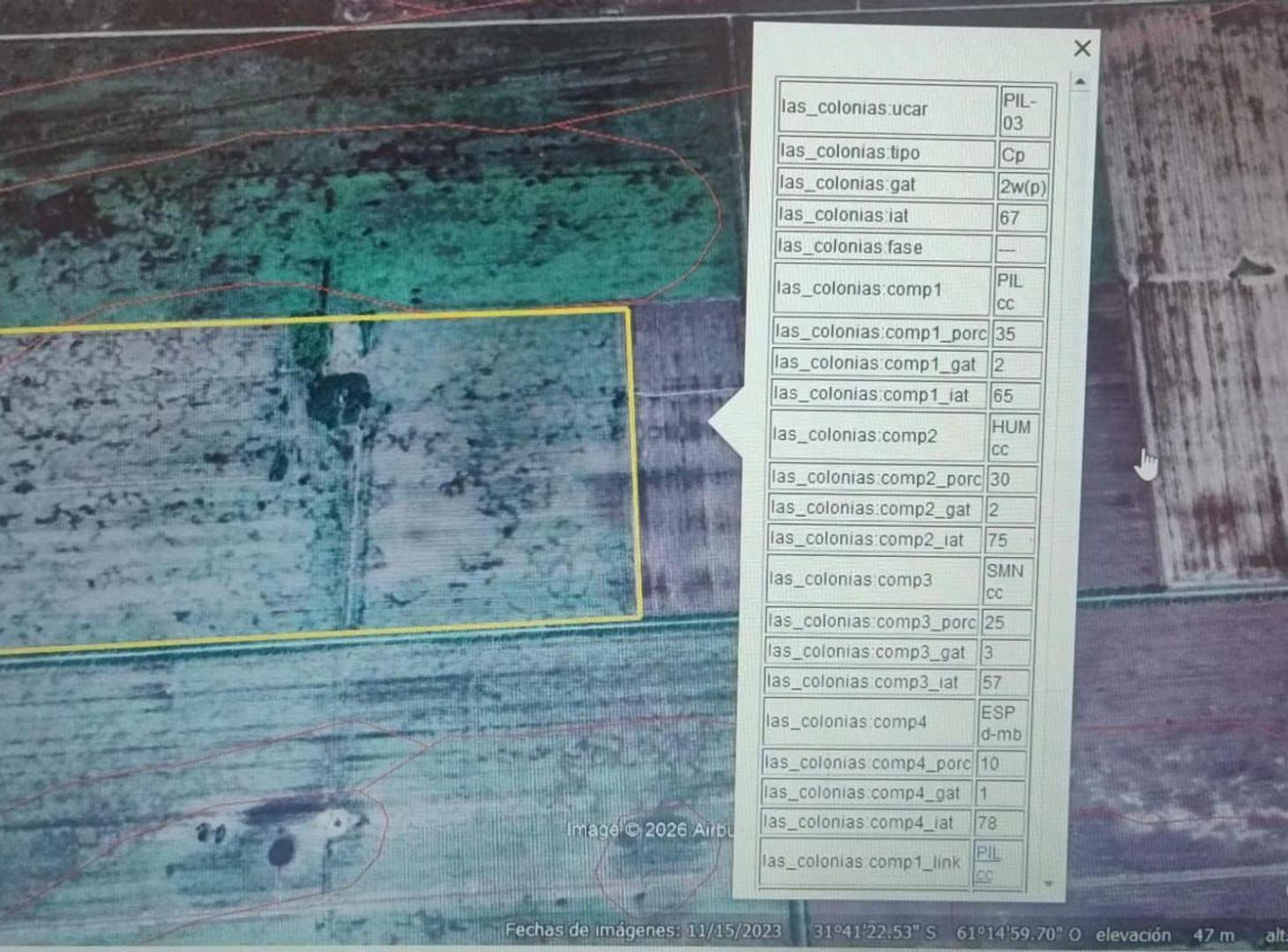Select value 57 in comp3_iat row
The image size is (1288, 952).
point(1003,682)
